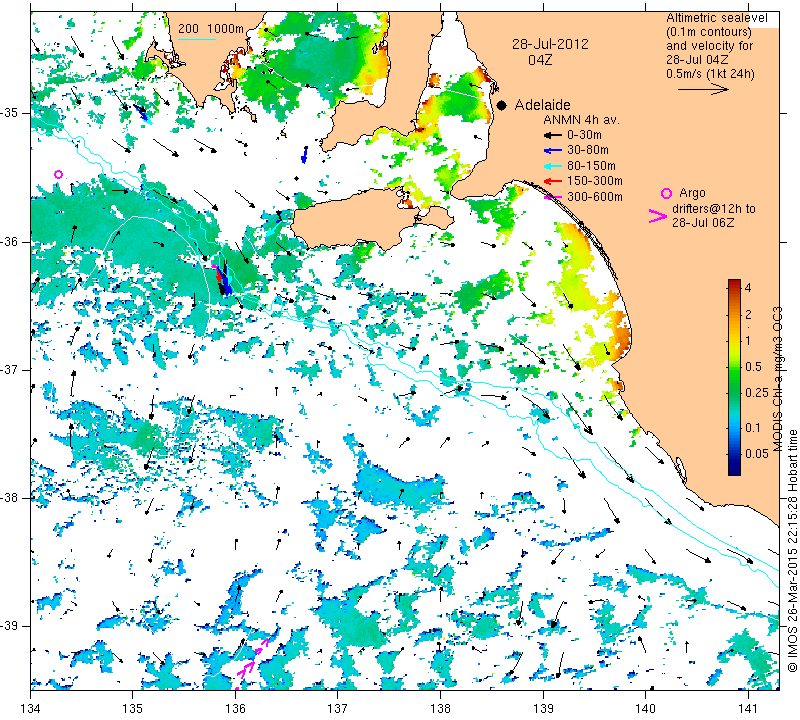Image resolution: width=800 pixels, height=720 pixels.
Task: Click the IMOS copyright timestamp text
Action: (792, 550)
